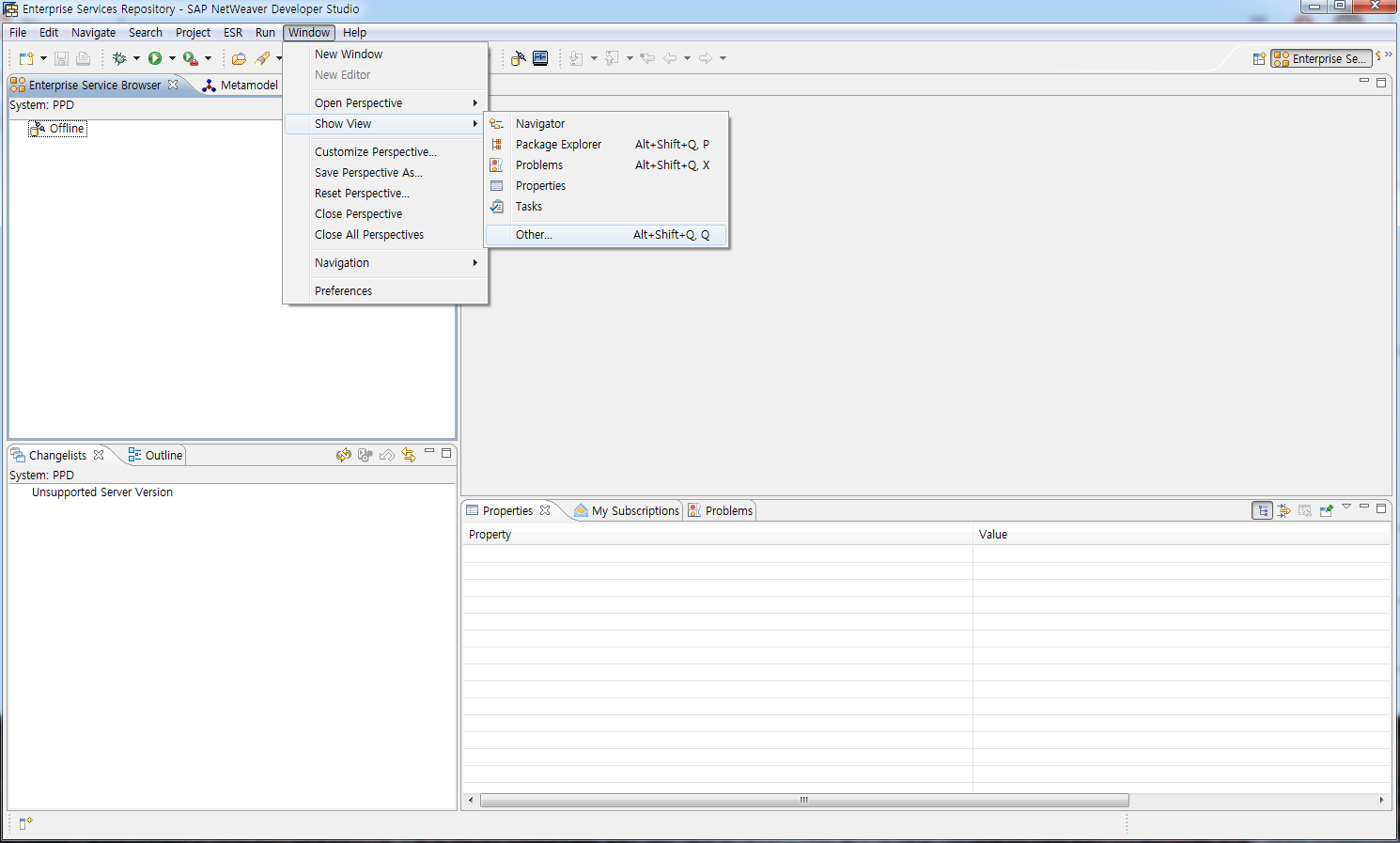Click the New wizard toolbar icon

(x=26, y=58)
